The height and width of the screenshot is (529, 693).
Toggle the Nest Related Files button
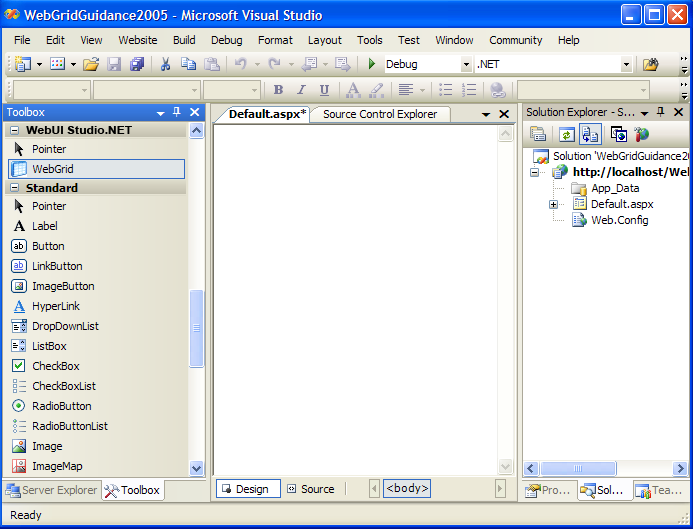[x=590, y=134]
